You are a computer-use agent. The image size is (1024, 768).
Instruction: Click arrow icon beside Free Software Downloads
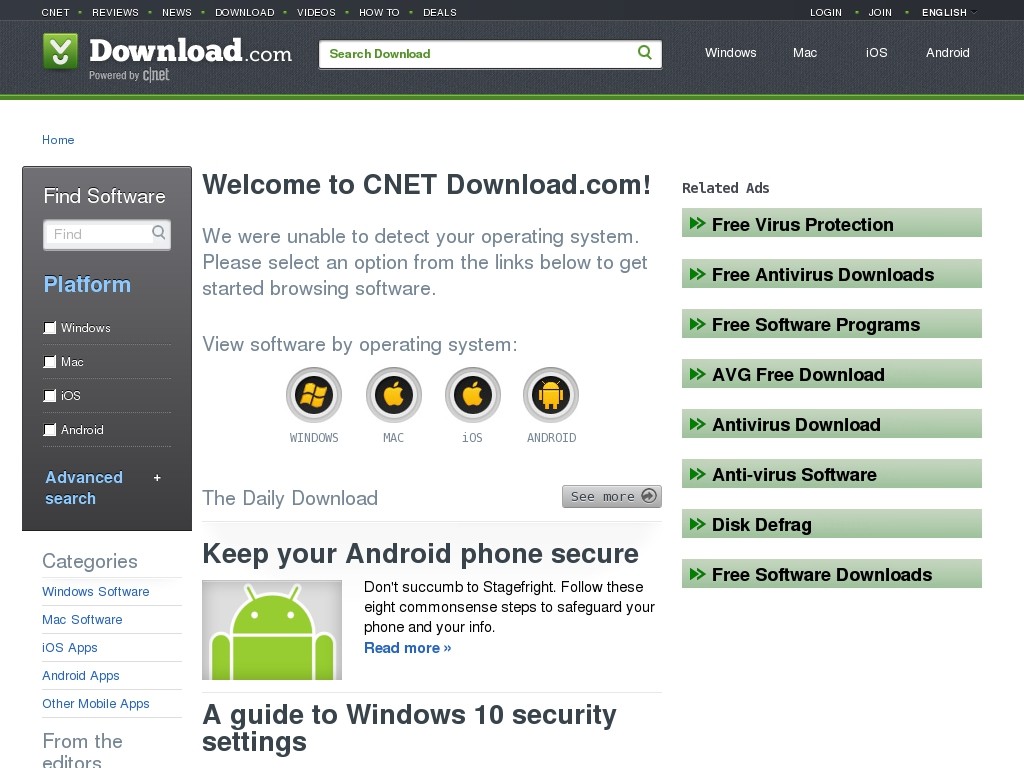tap(697, 574)
